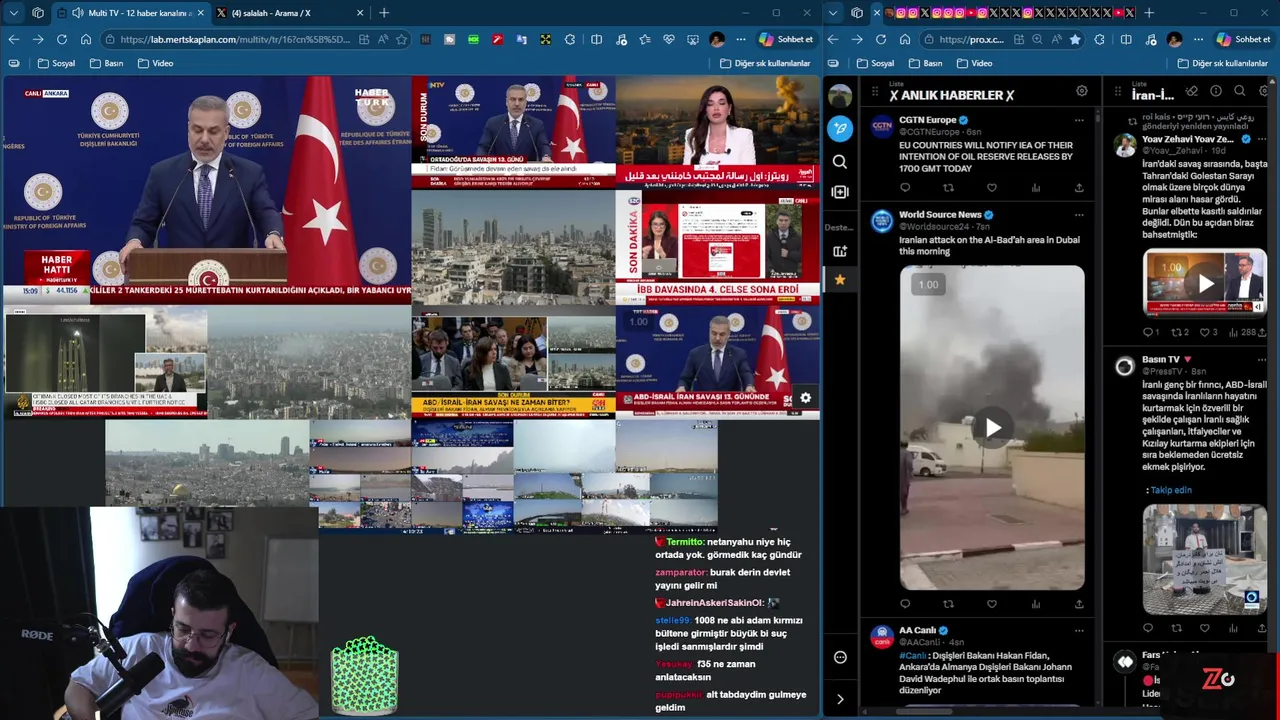This screenshot has height=720, width=1280.
Task: Select the İBB Davasında 4. celse stream tile
Action: (718, 248)
